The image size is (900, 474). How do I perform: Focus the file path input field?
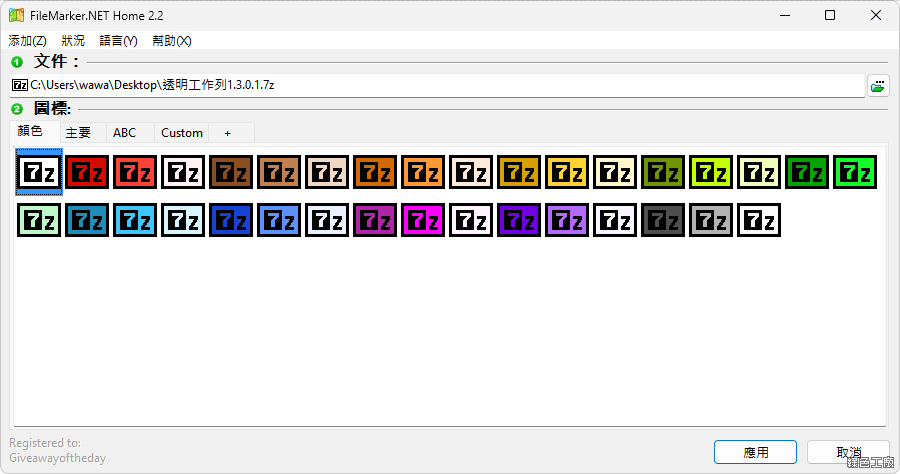[437, 86]
